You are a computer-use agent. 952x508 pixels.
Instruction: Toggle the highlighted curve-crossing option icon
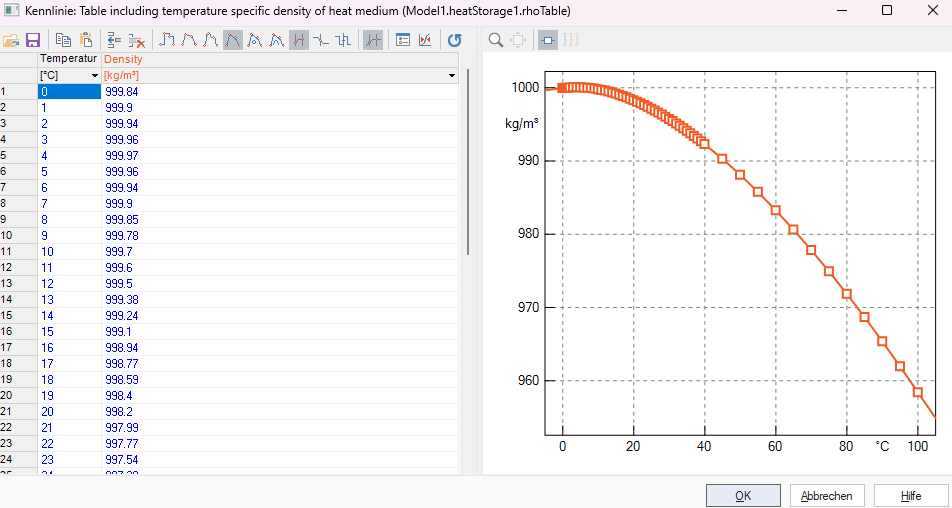click(x=373, y=40)
